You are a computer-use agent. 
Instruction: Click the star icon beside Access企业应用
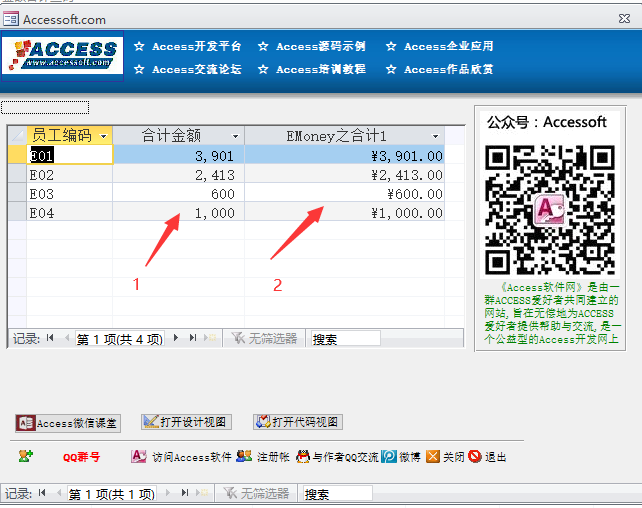click(x=391, y=46)
